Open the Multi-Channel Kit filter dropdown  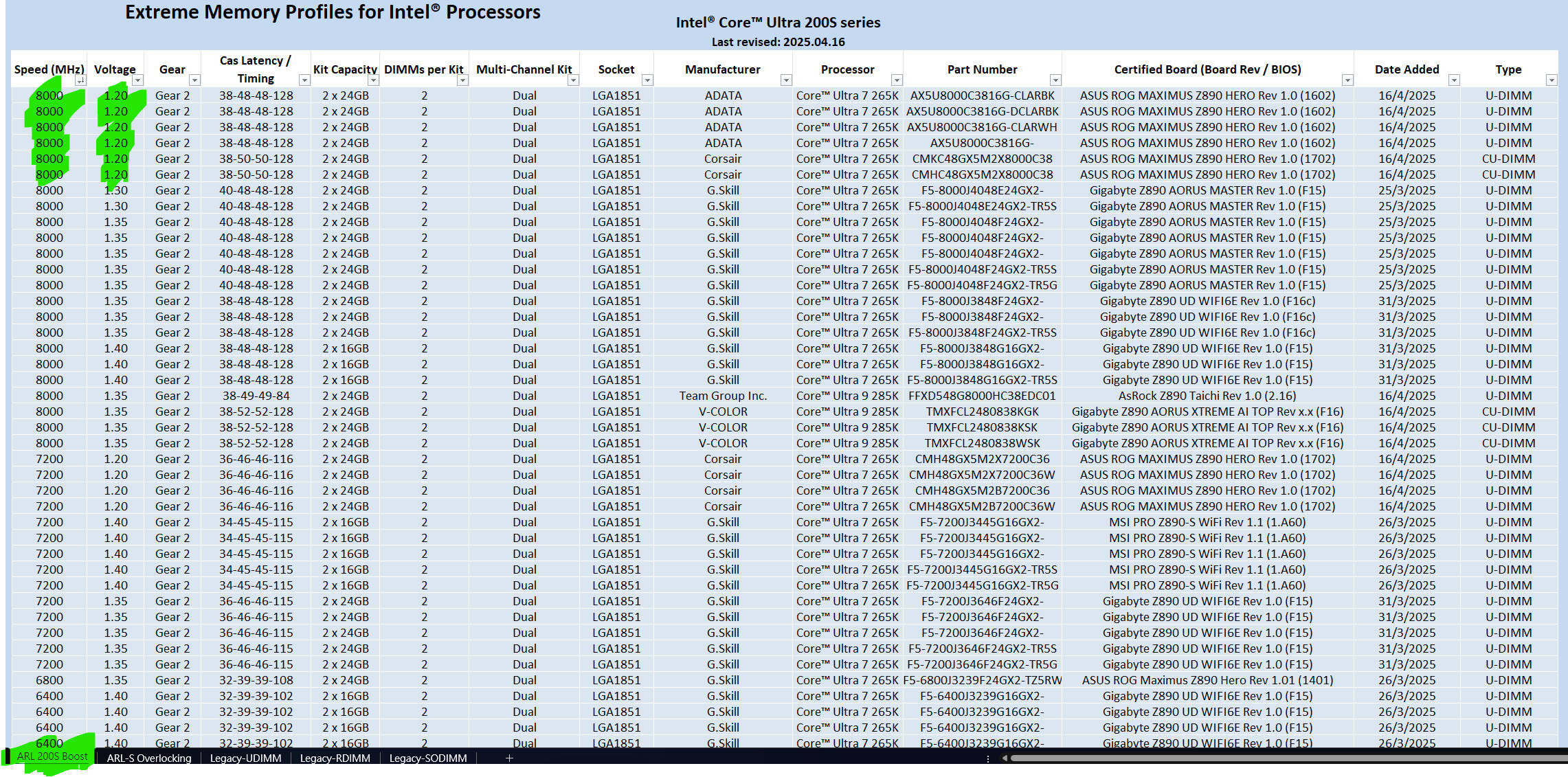[x=573, y=81]
